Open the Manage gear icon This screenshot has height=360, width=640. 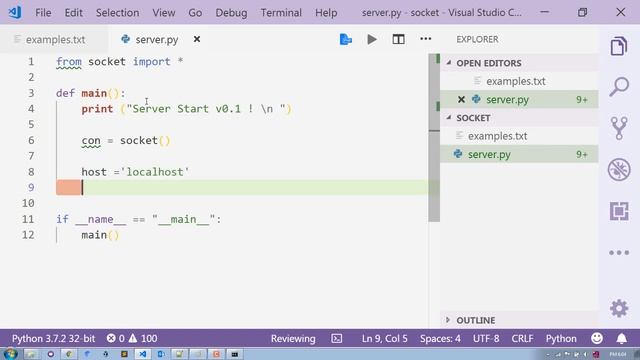619,308
